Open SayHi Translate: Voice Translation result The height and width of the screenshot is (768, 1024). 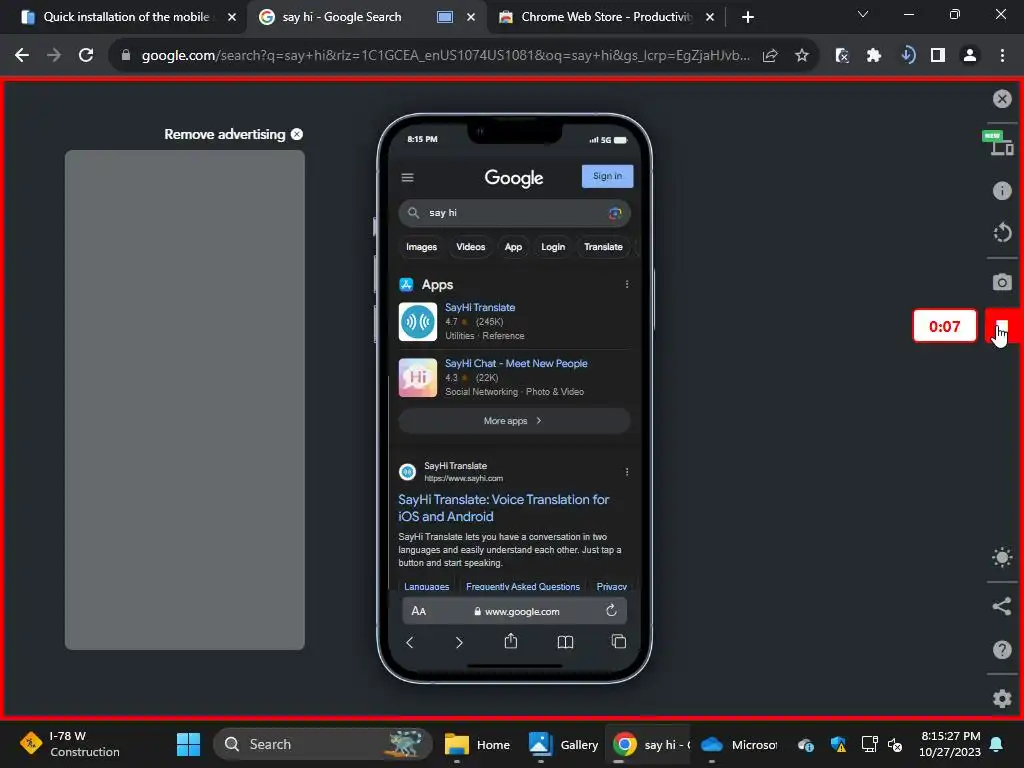tap(504, 508)
